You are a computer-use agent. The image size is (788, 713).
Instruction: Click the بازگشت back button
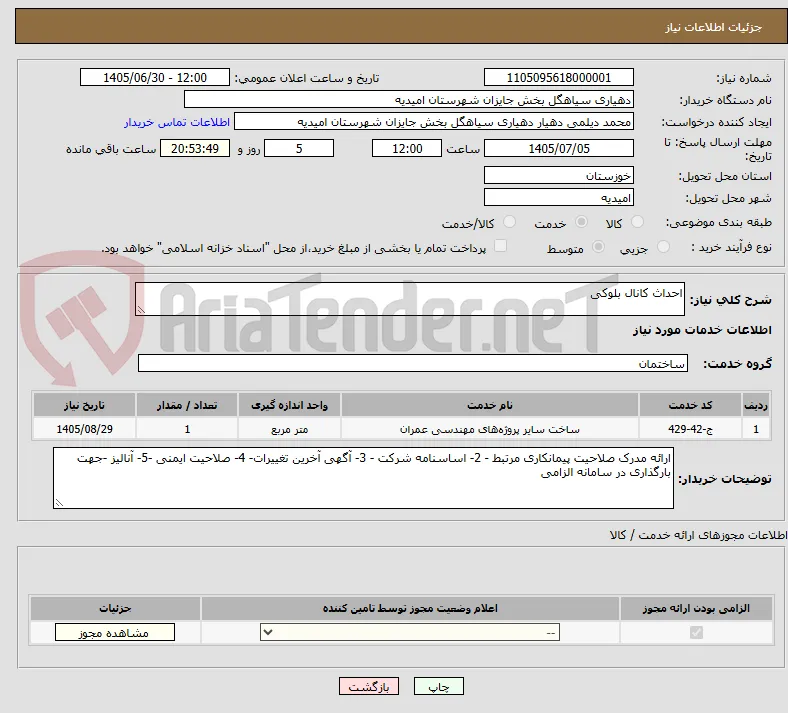click(x=369, y=686)
